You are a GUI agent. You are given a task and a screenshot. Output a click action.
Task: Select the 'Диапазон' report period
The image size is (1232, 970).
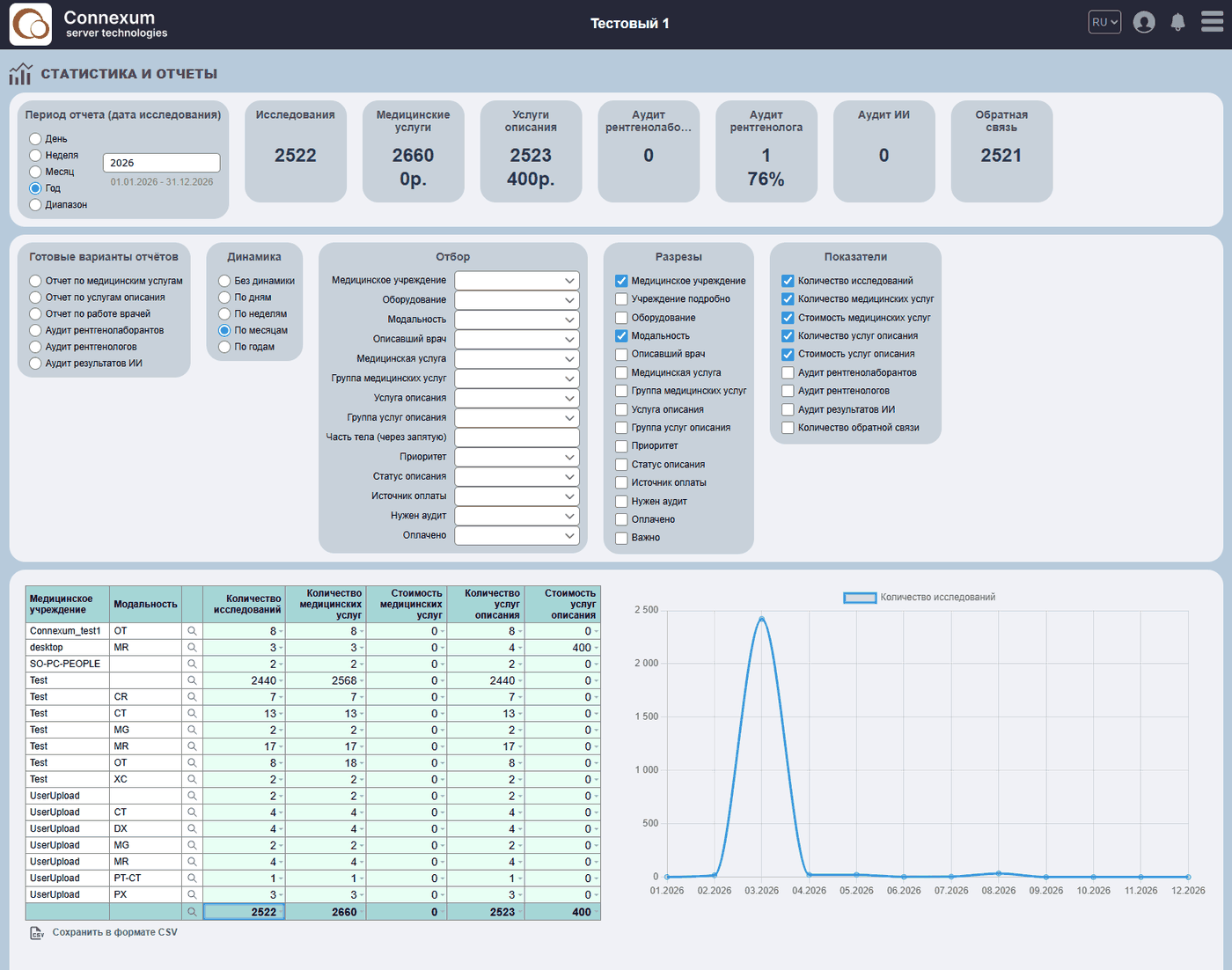pos(35,205)
